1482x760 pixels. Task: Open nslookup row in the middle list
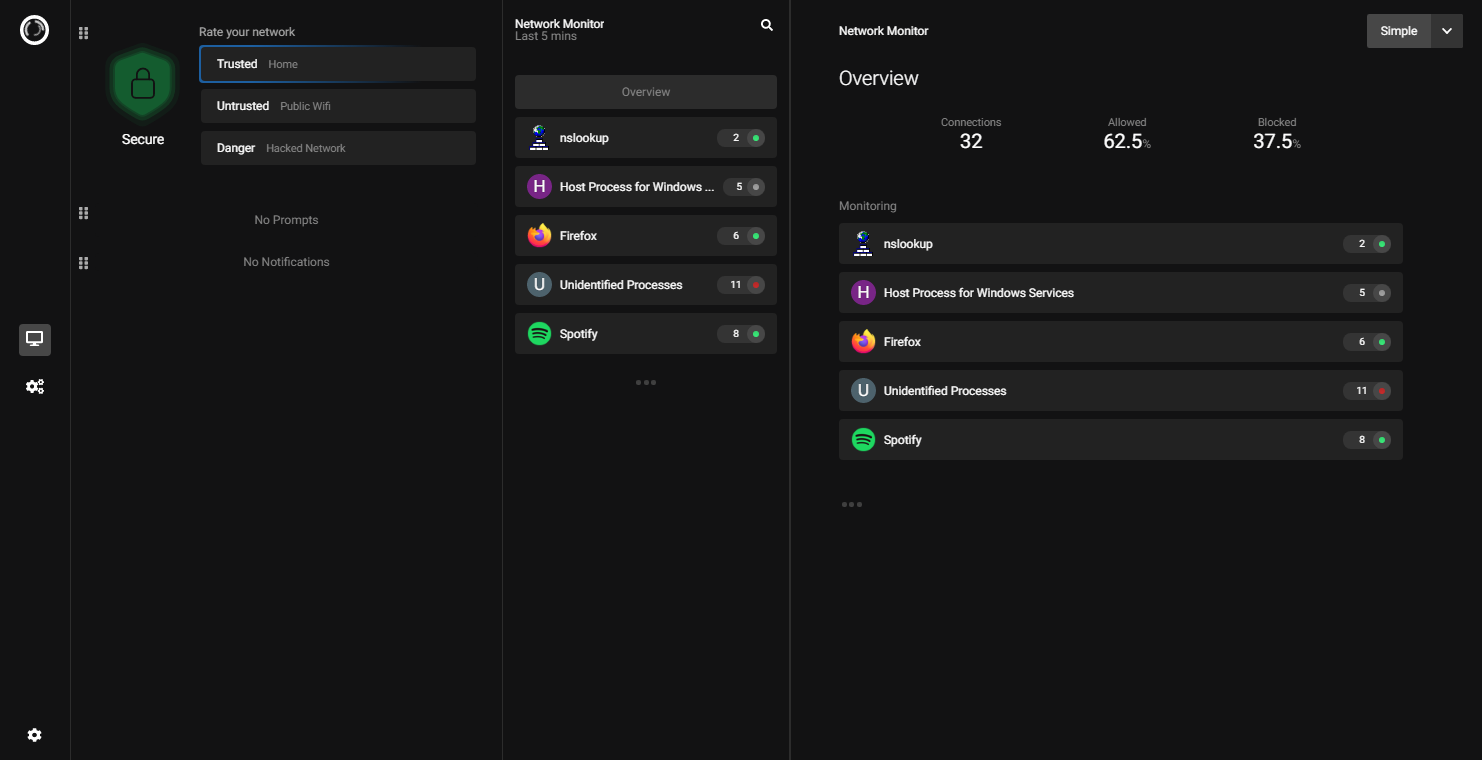pos(646,138)
